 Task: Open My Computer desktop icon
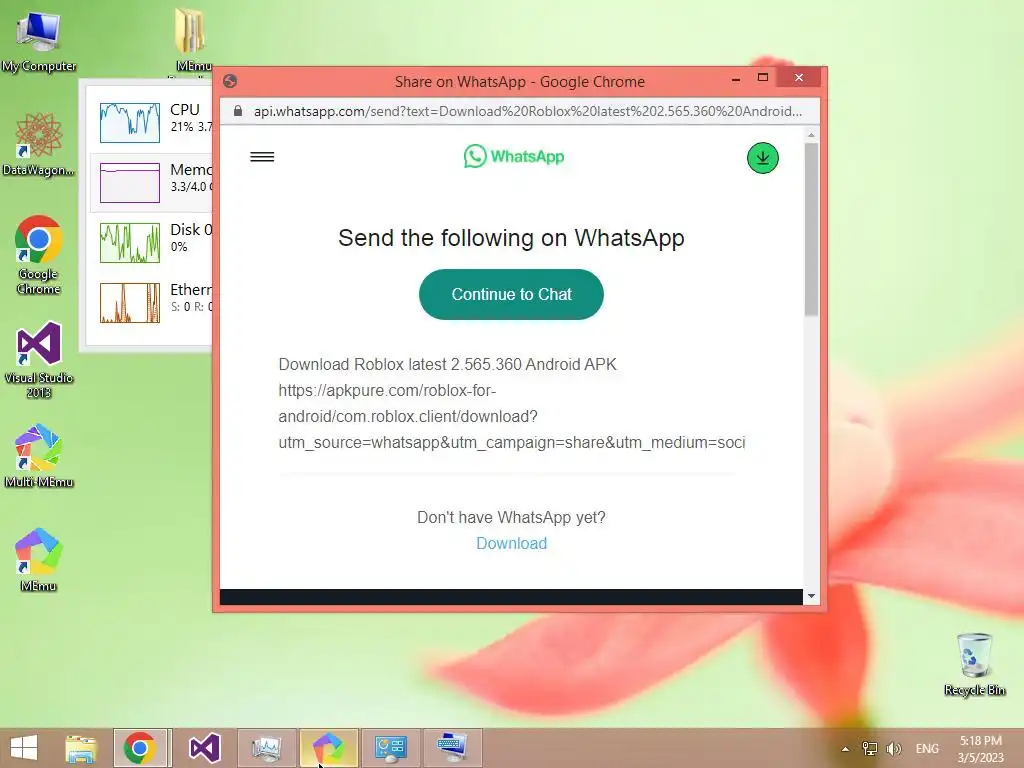click(x=39, y=41)
